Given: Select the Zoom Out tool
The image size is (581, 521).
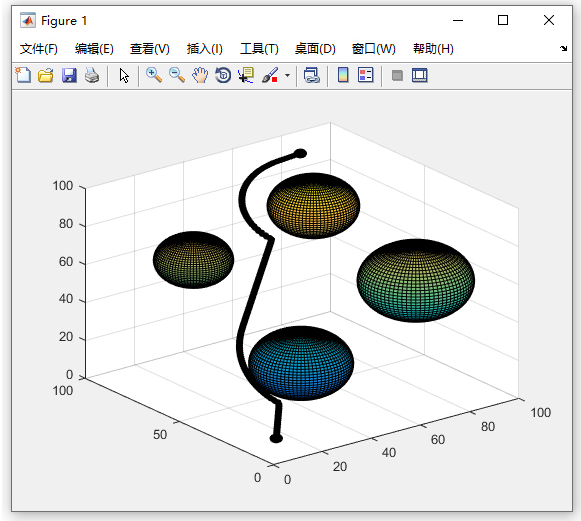Looking at the screenshot, I should (177, 75).
